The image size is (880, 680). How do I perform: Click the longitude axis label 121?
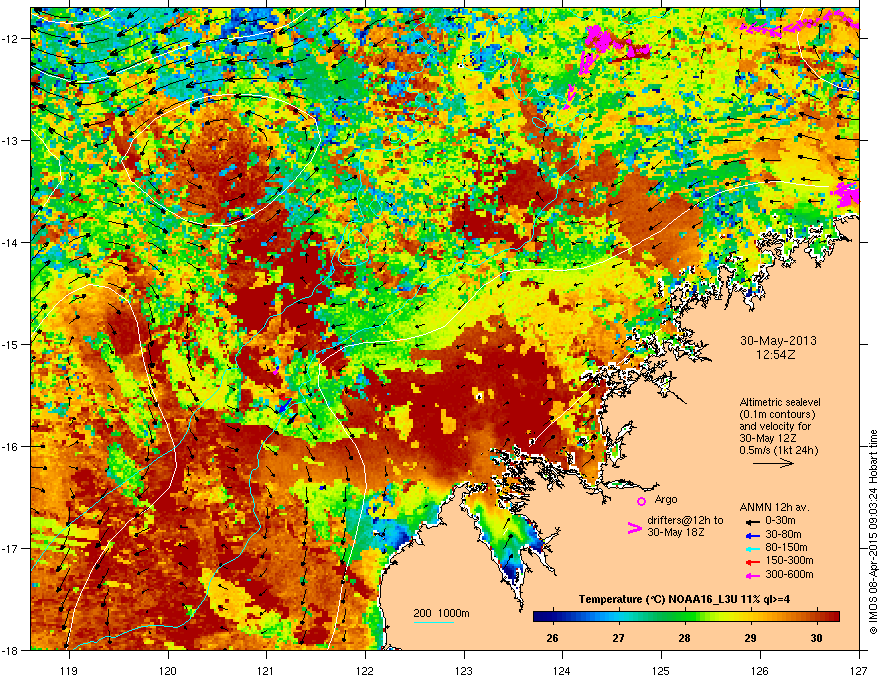click(266, 670)
